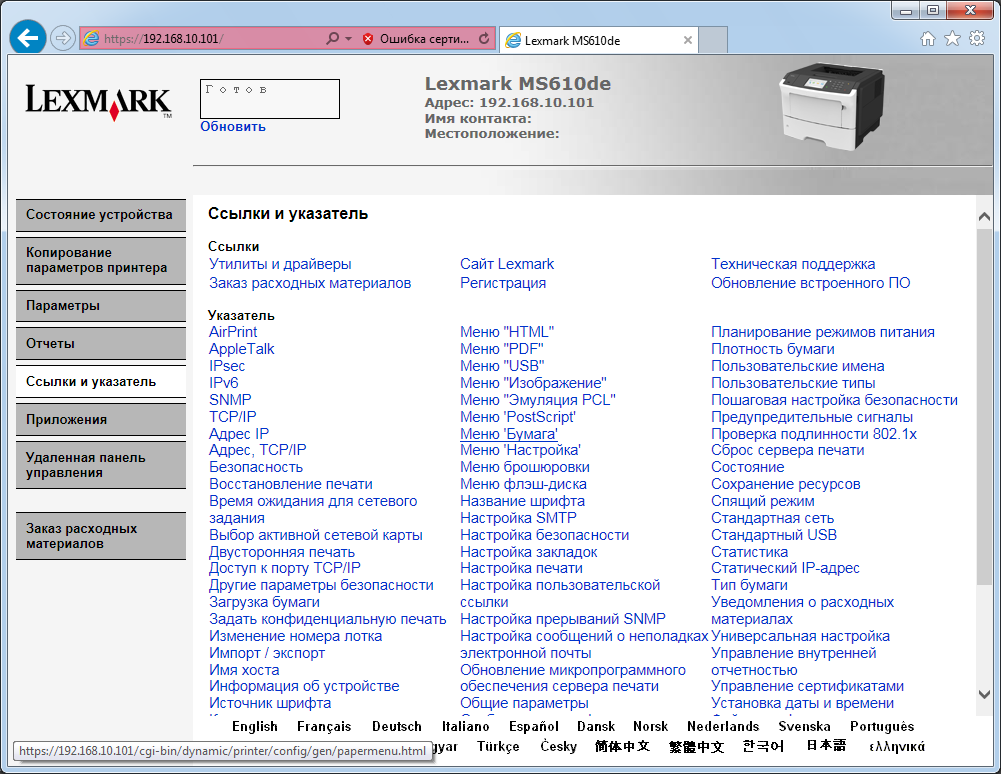Open a new blank tab
1001x774 pixels.
coord(713,40)
